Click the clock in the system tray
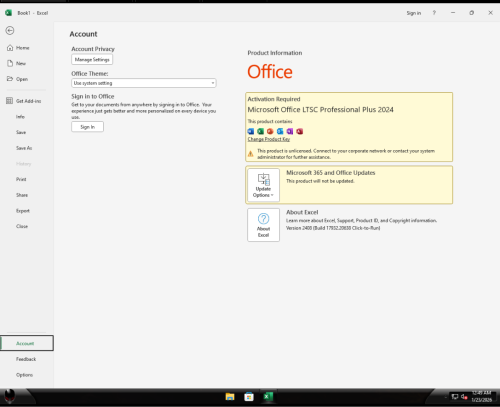This screenshot has width=500, height=407. tap(482, 396)
